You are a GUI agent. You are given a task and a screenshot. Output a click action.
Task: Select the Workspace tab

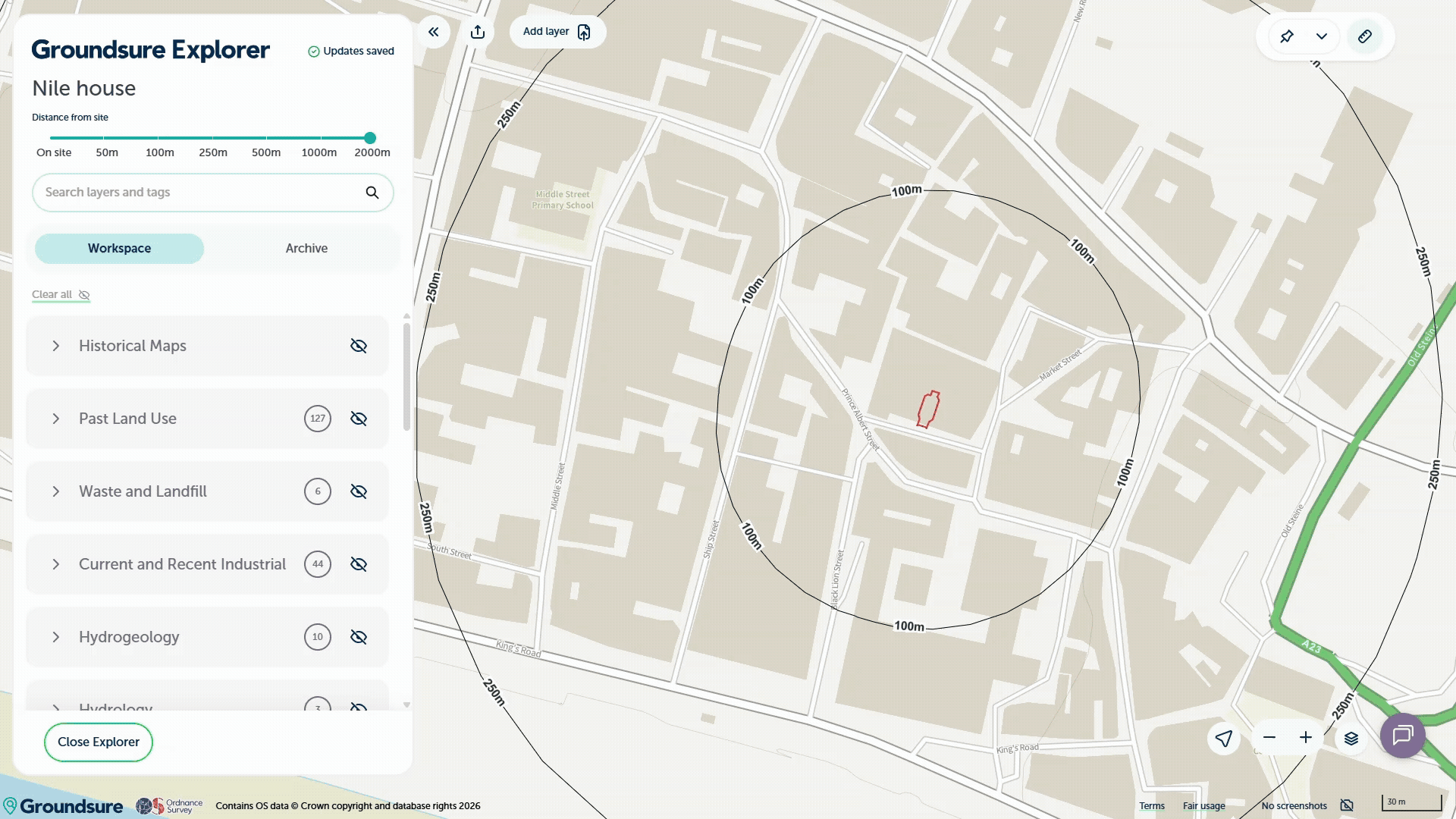[x=119, y=249]
